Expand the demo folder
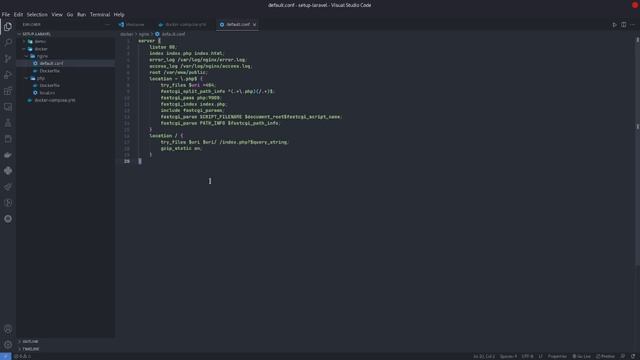This screenshot has width=640, height=360. [40, 42]
